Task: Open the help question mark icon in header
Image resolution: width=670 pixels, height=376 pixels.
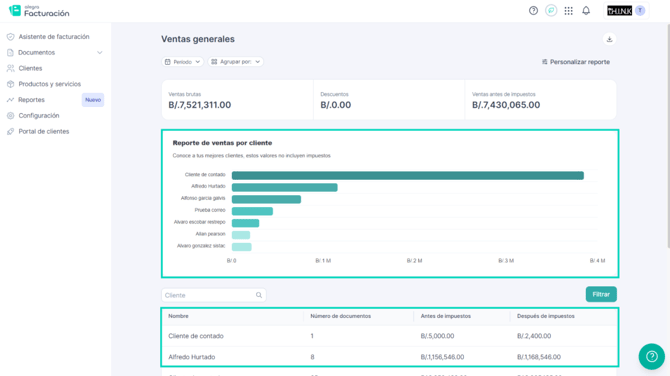Action: tap(533, 11)
